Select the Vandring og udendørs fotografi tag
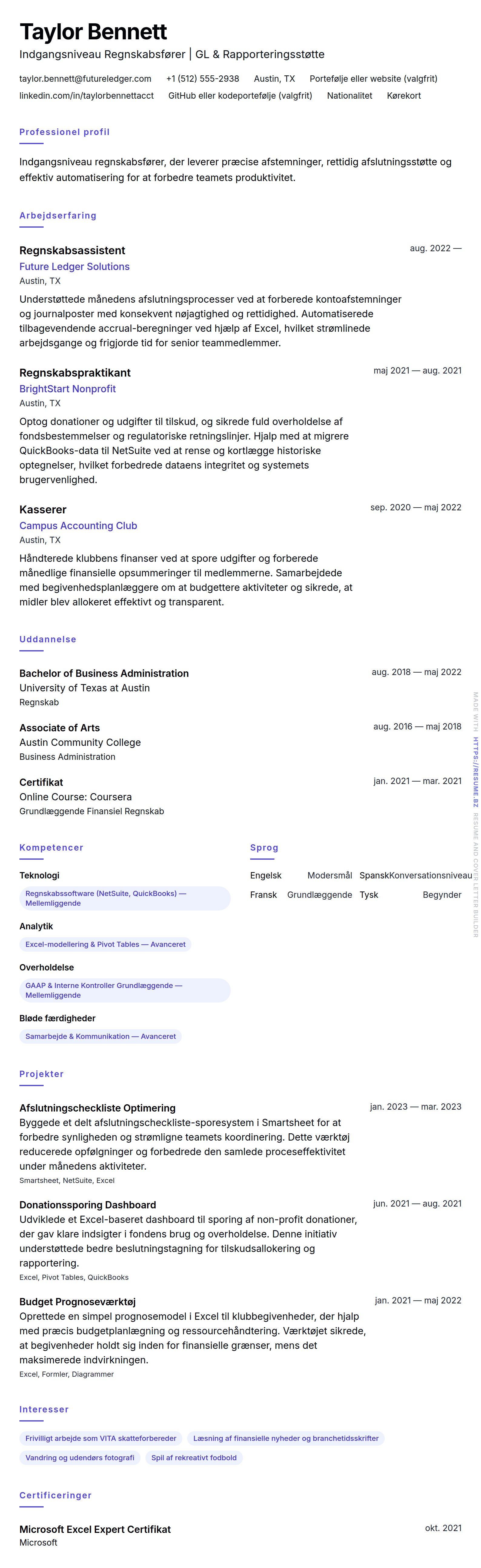481x1568 pixels. pos(80,1458)
